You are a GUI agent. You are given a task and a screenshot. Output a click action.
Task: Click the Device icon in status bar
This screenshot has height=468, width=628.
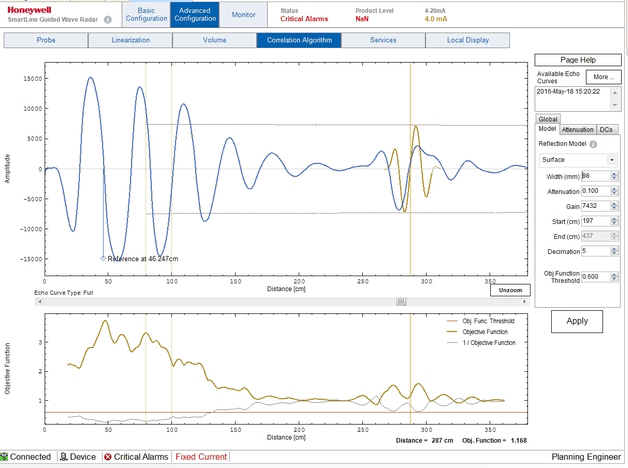pyautogui.click(x=64, y=457)
